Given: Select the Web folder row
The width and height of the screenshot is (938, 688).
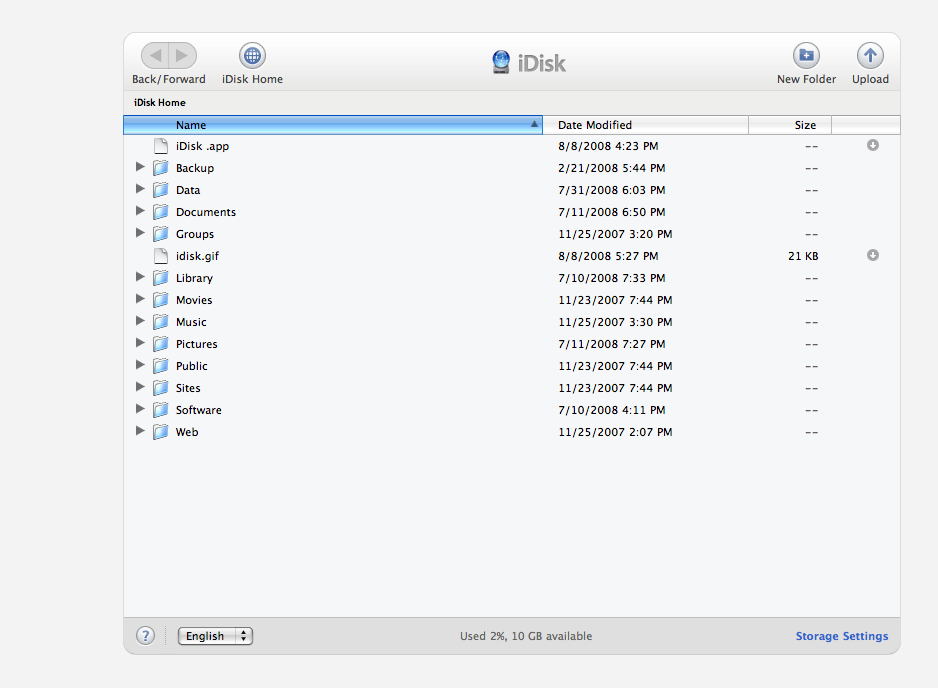Looking at the screenshot, I should point(186,431).
